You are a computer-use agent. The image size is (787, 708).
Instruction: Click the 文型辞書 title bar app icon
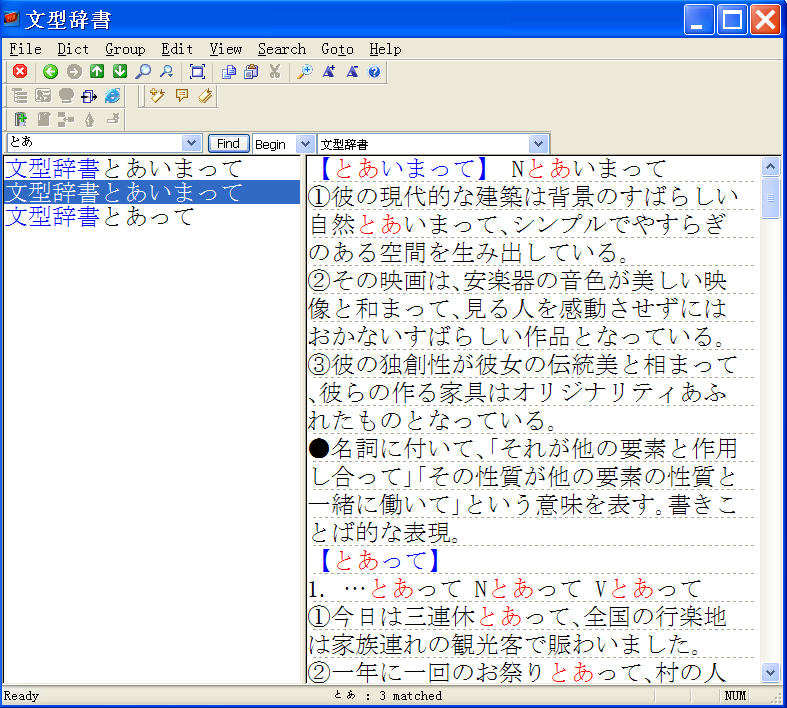pyautogui.click(x=11, y=19)
